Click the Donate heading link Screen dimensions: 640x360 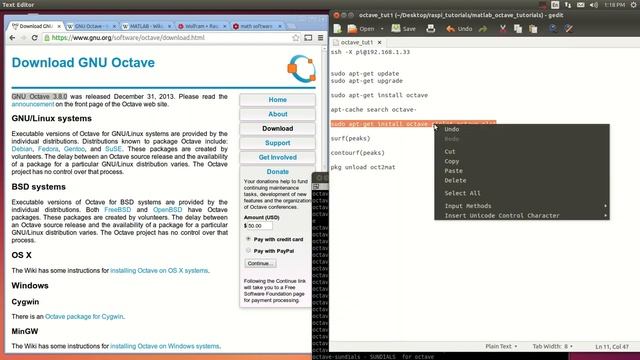click(278, 171)
